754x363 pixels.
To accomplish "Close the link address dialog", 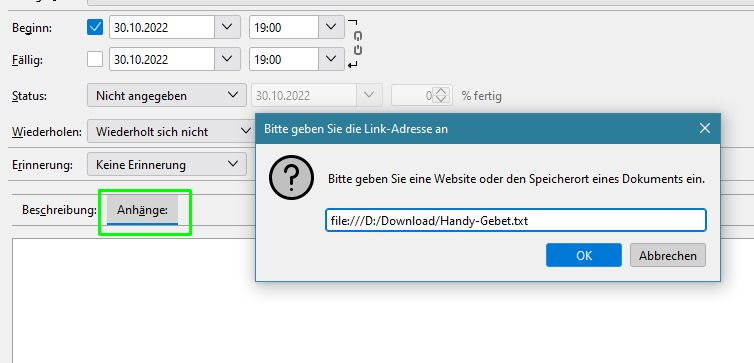I will [704, 128].
